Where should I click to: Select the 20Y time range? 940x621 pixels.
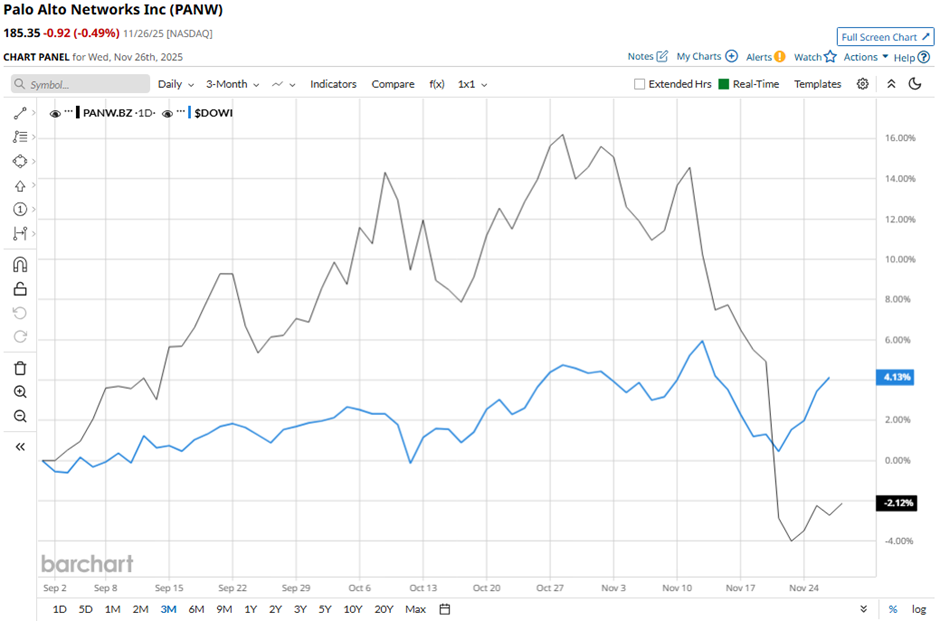pyautogui.click(x=384, y=609)
